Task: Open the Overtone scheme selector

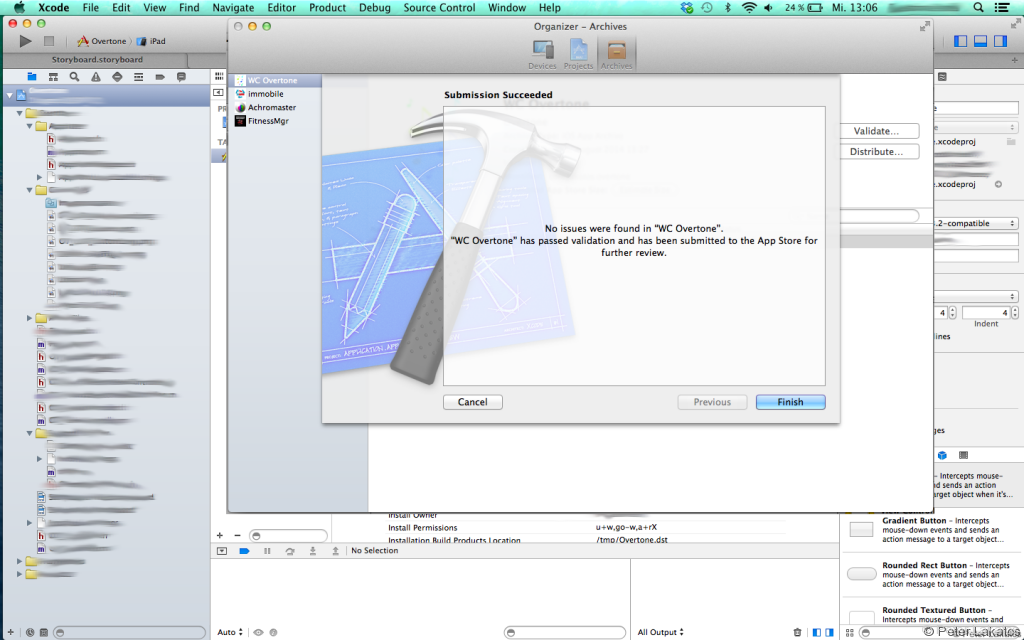Action: (x=101, y=41)
